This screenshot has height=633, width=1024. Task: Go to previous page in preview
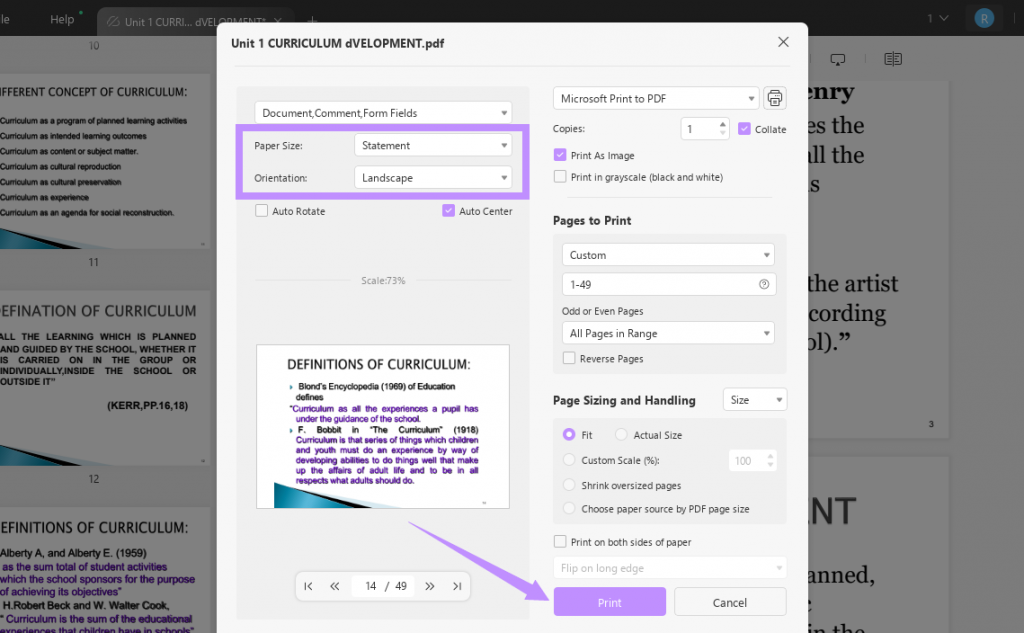(335, 586)
